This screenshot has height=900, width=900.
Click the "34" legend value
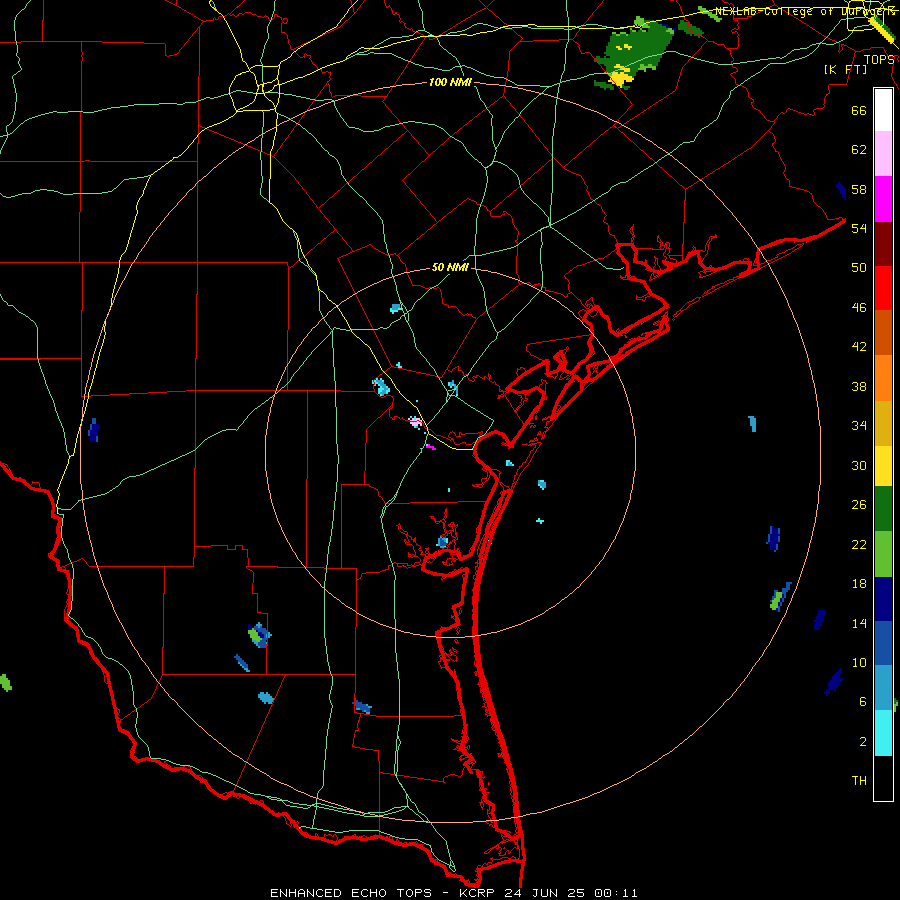coord(859,426)
